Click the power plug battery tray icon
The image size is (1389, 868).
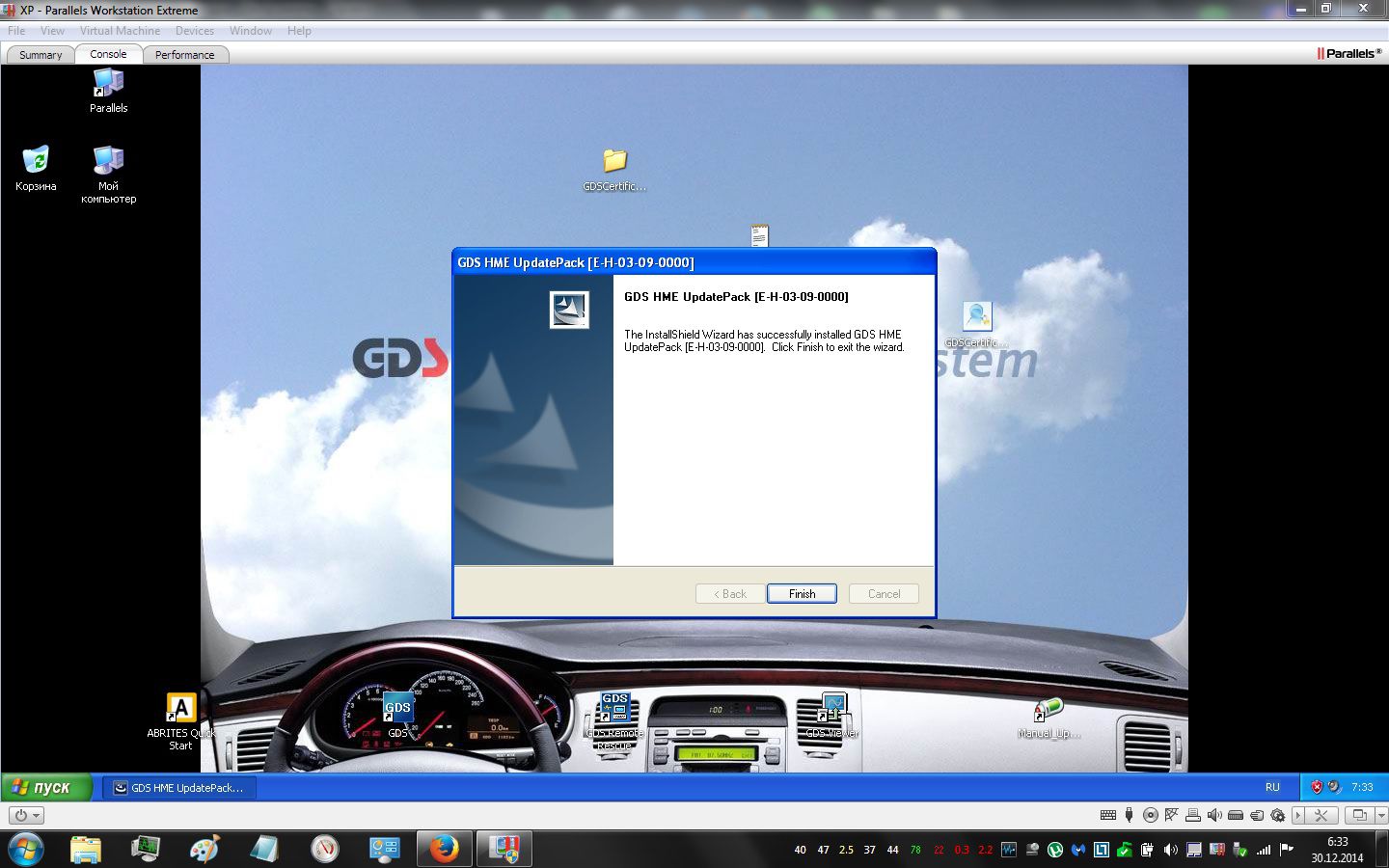tap(1147, 850)
